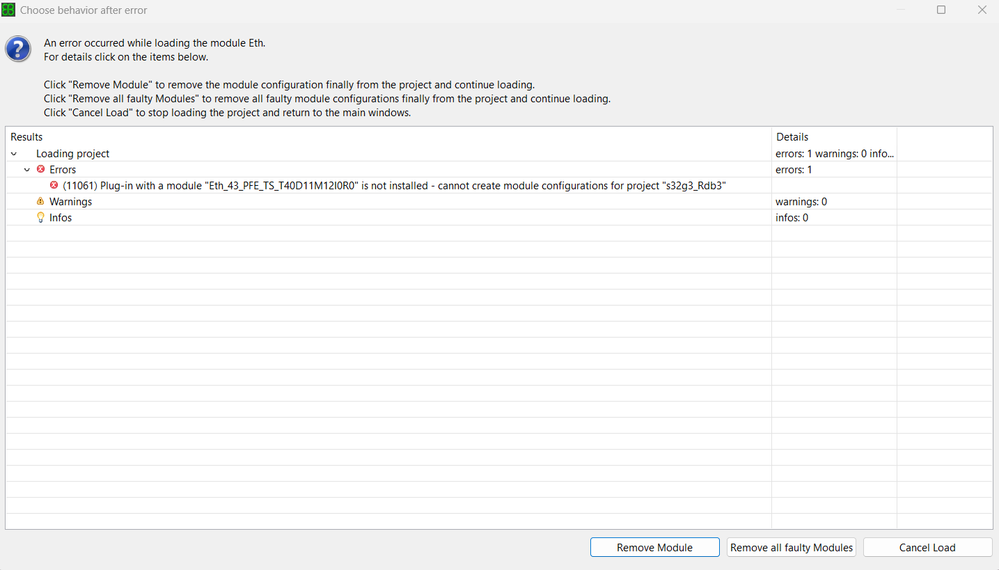The image size is (999, 570).
Task: Select the Warnings tree item
Action: (x=70, y=202)
